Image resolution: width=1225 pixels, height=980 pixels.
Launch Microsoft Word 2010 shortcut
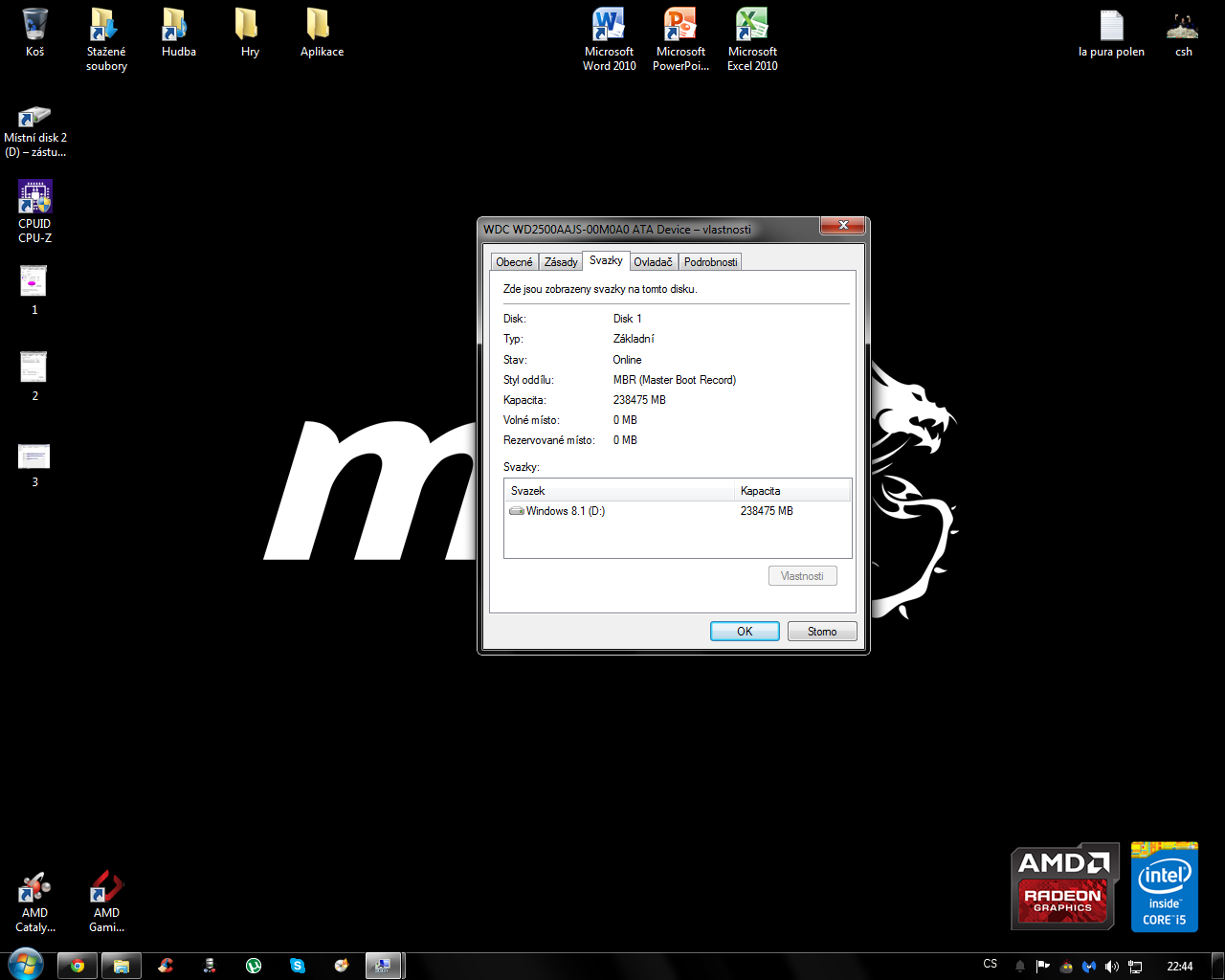click(x=609, y=38)
